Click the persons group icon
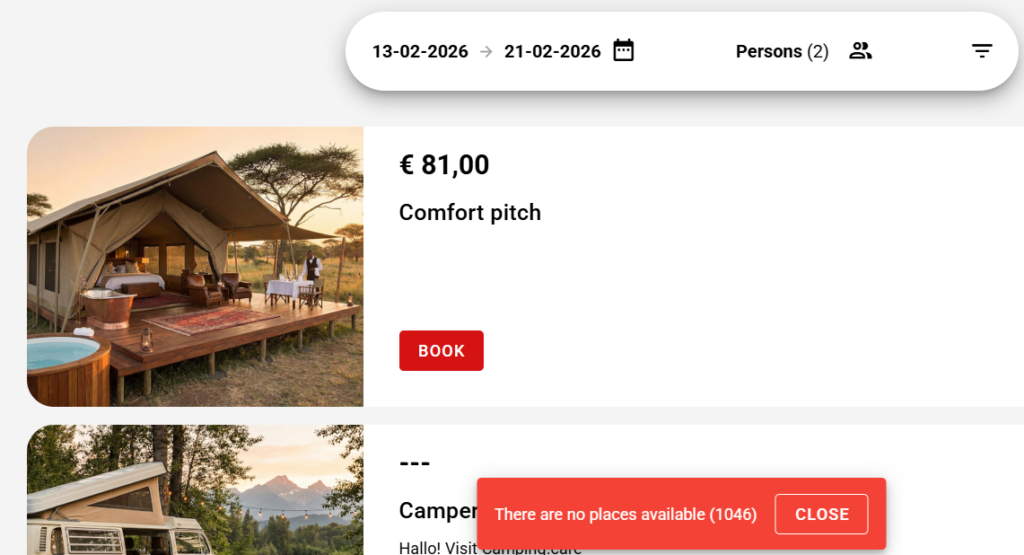Screen dimensions: 1024x555 pos(860,51)
